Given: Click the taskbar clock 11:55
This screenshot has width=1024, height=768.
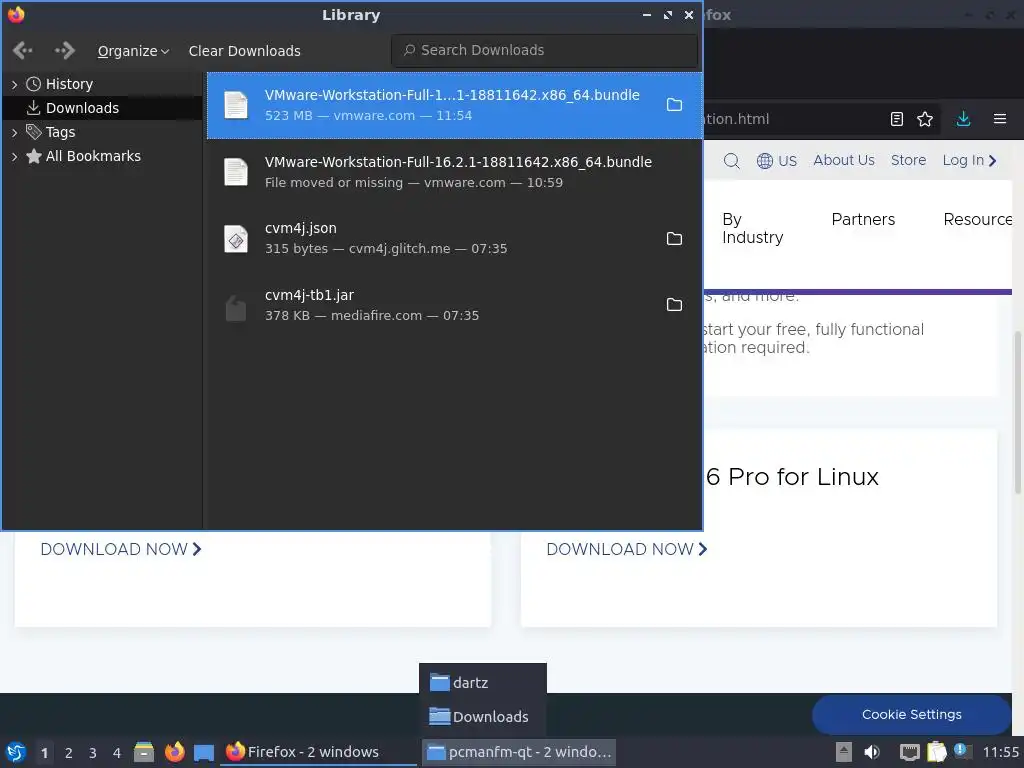Looking at the screenshot, I should pyautogui.click(x=1000, y=752).
